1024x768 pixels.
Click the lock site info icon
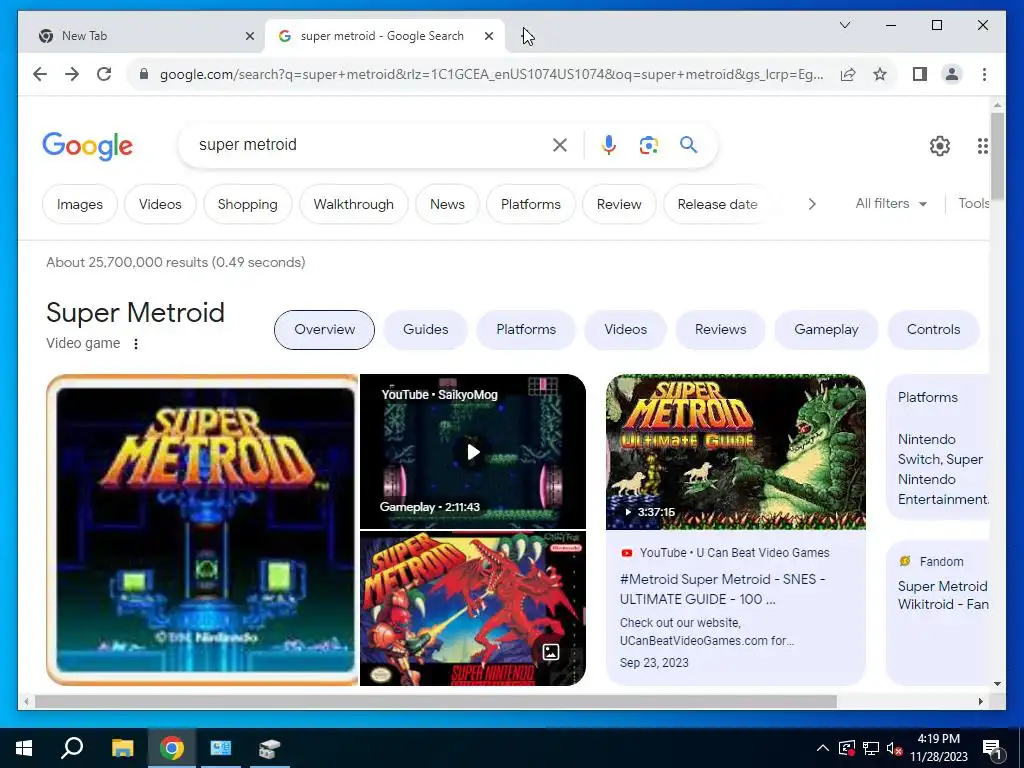click(144, 74)
